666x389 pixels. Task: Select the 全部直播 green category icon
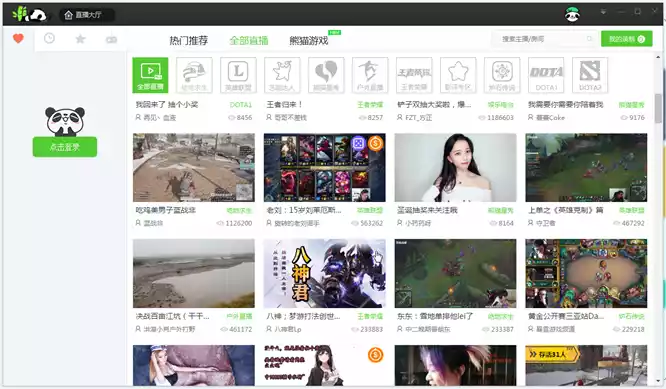[x=150, y=75]
